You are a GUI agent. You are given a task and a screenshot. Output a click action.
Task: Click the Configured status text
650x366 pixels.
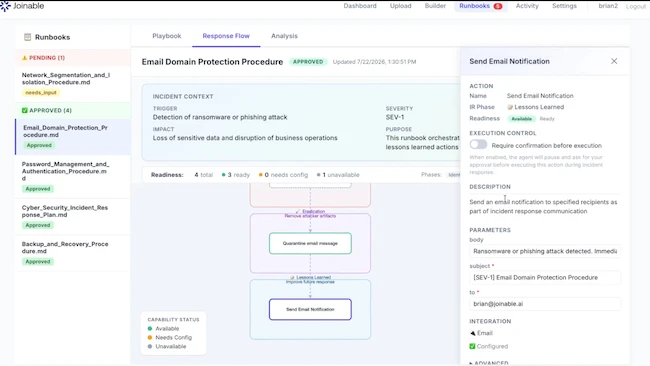492,346
